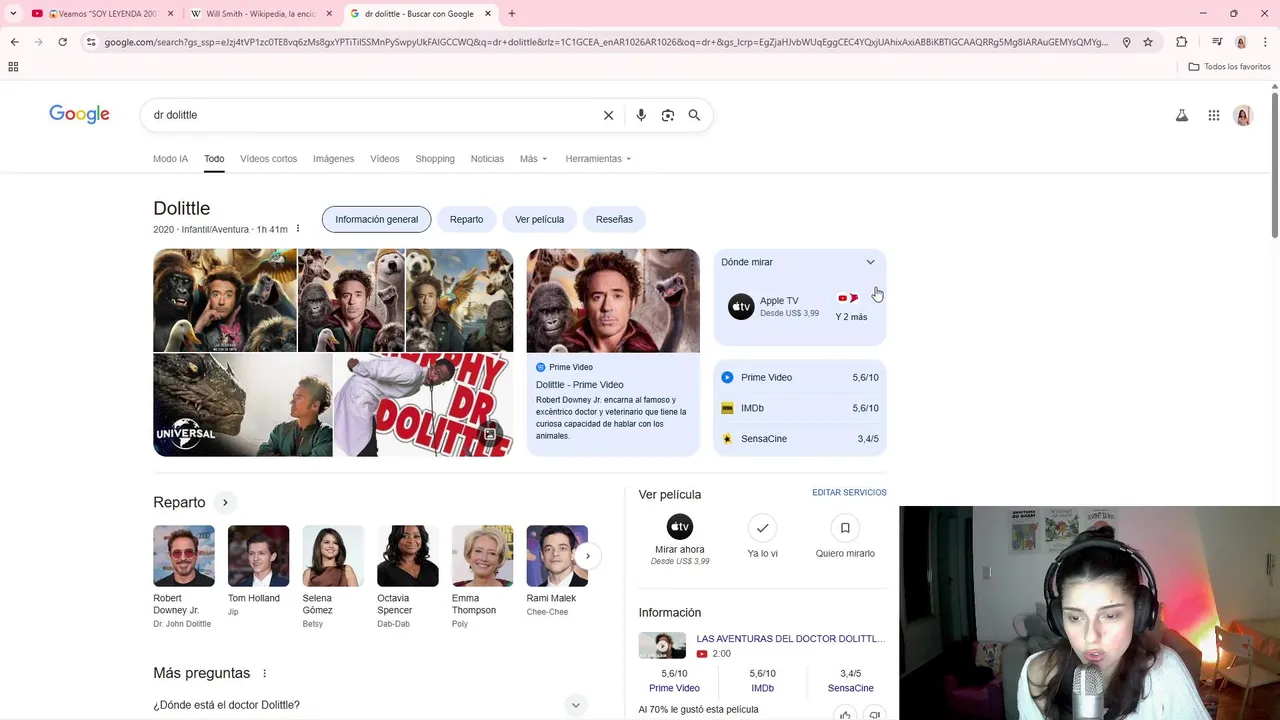
Task: Select the Reseñas chip
Action: pos(614,219)
